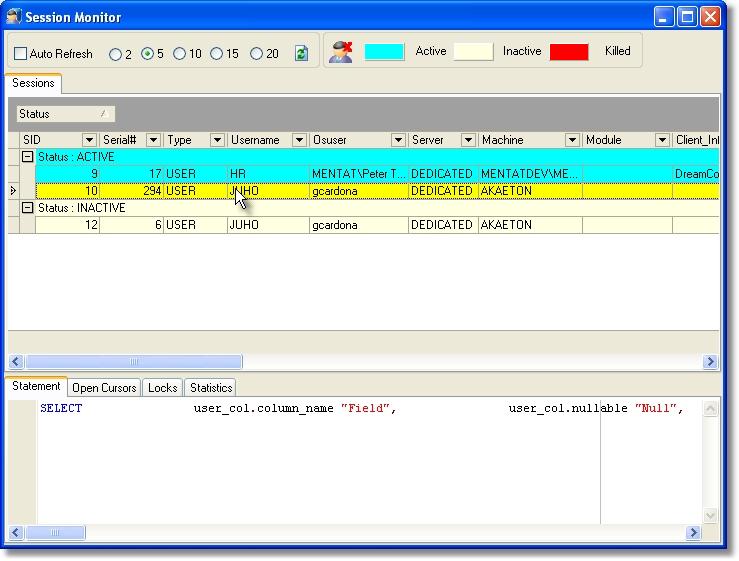Viewport: 739px width, 561px height.
Task: Switch to the Open Cursors tab
Action: coord(104,388)
